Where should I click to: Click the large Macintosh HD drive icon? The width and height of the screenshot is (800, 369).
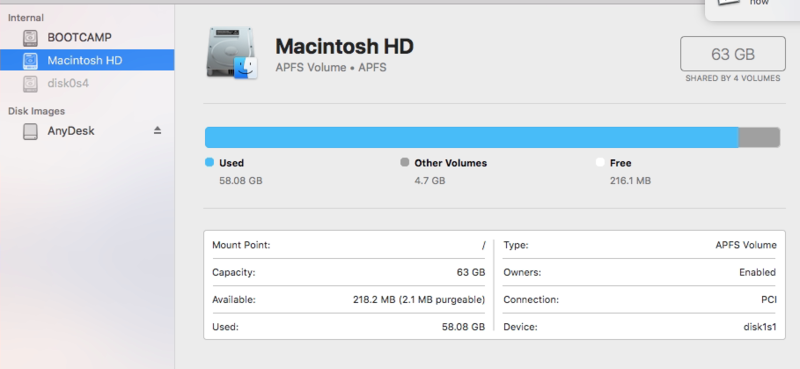232,53
